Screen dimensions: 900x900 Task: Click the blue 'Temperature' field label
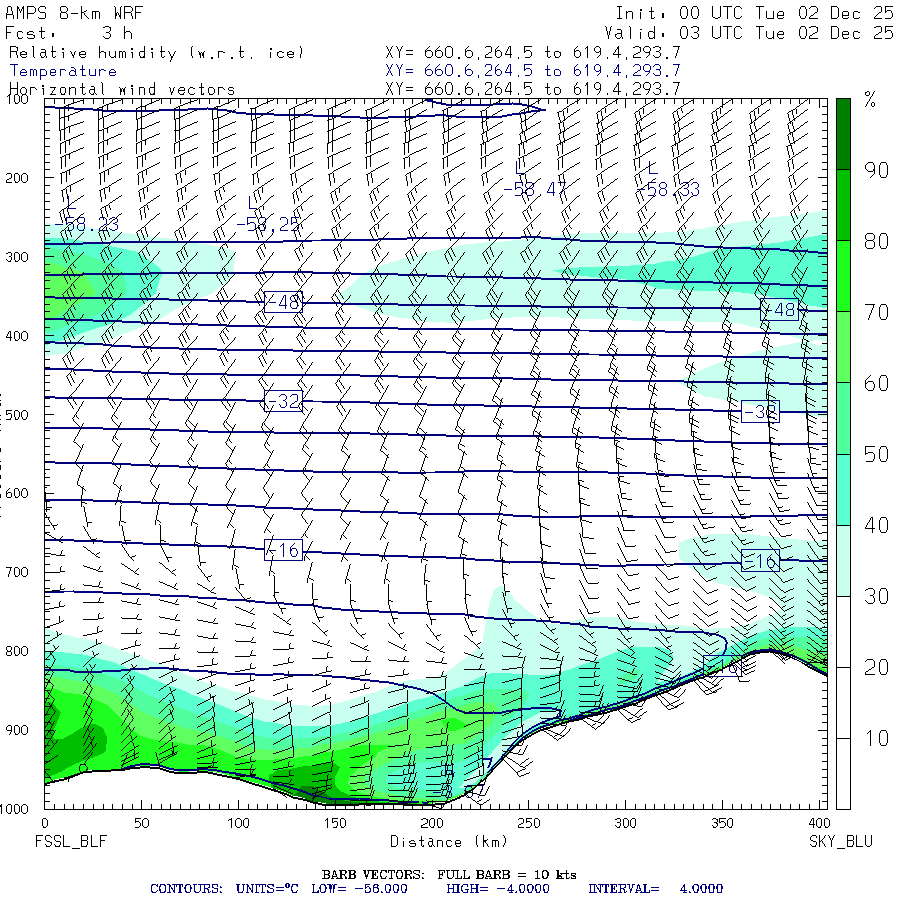click(63, 71)
